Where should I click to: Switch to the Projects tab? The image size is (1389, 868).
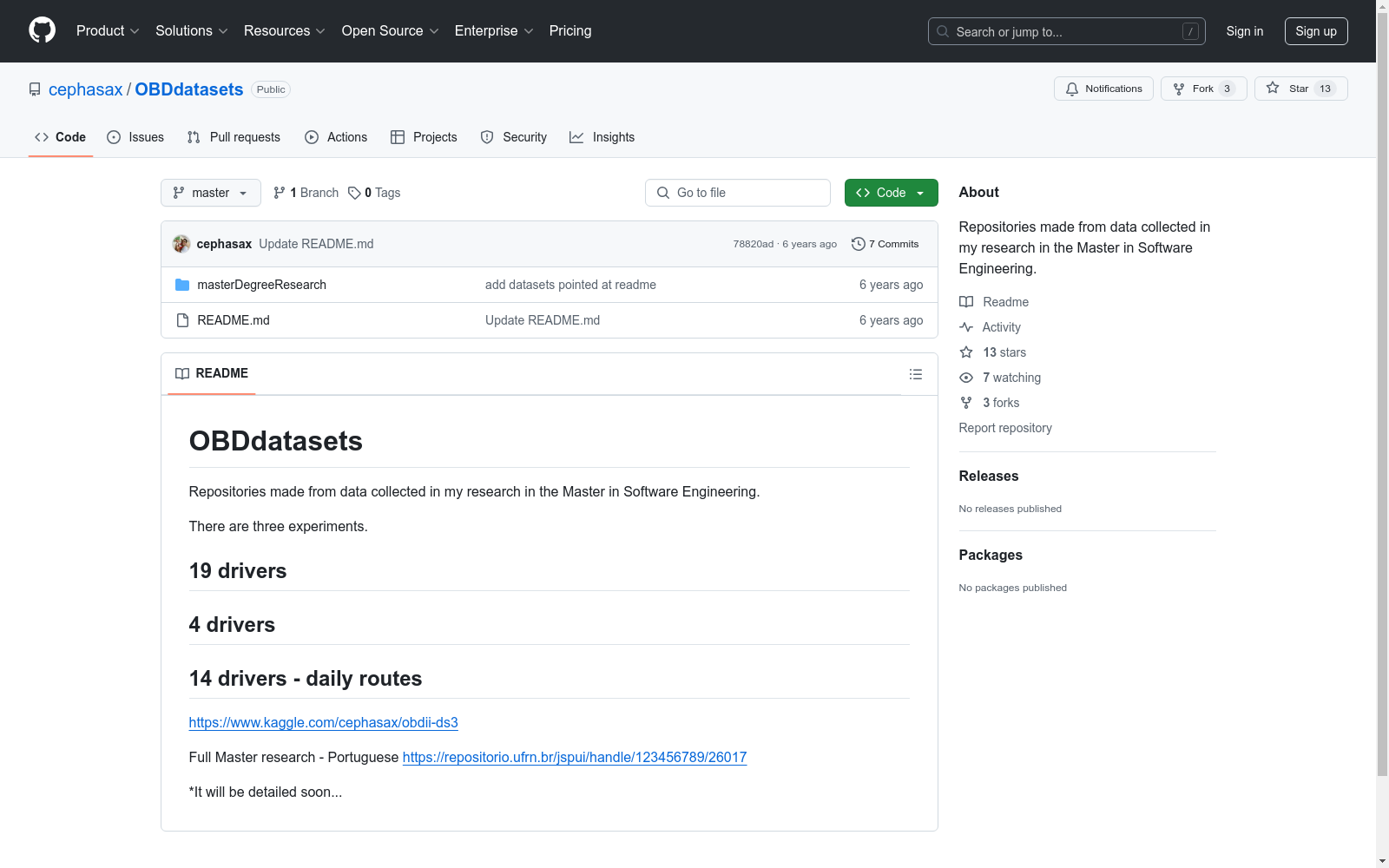tap(424, 137)
